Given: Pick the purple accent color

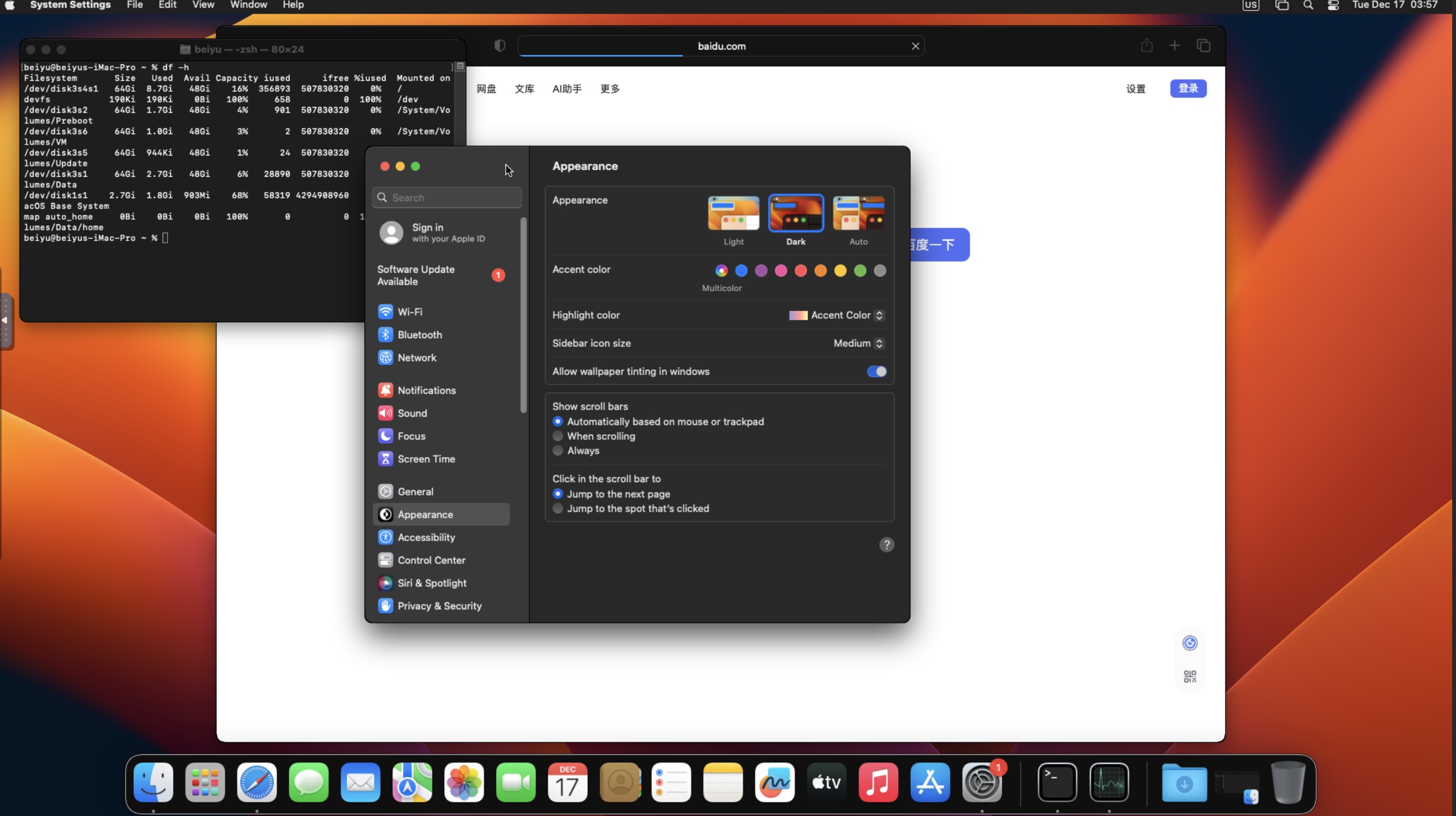Looking at the screenshot, I should click(x=761, y=271).
